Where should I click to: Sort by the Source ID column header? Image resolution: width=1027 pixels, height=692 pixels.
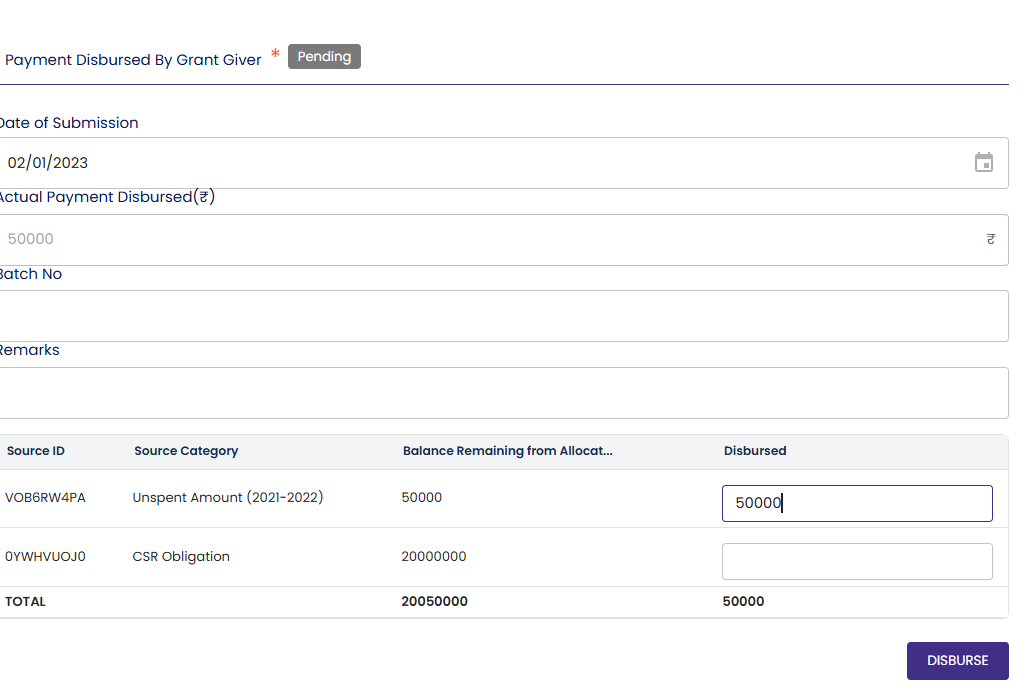(36, 451)
